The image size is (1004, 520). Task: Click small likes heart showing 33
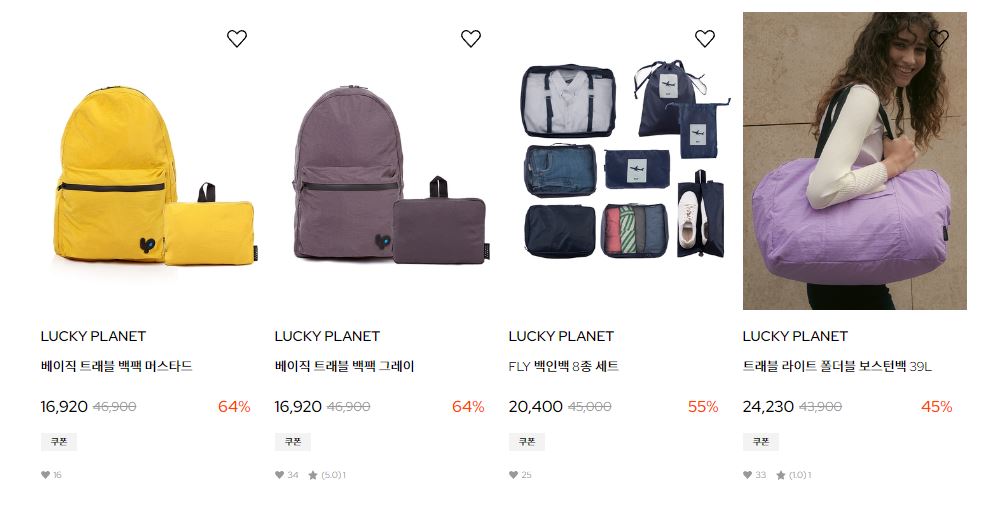click(747, 475)
